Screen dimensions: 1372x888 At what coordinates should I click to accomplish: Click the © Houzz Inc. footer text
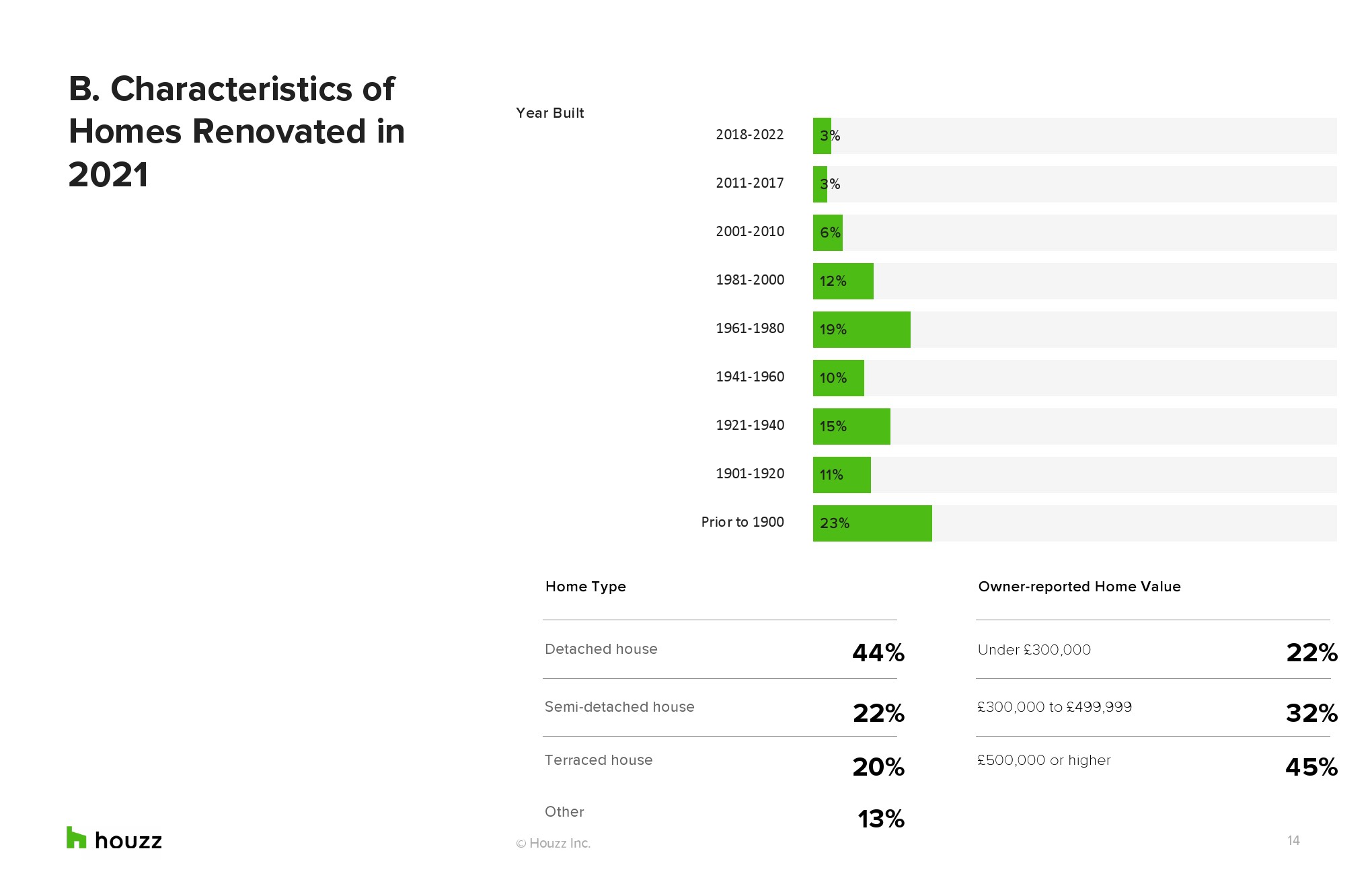tap(553, 844)
